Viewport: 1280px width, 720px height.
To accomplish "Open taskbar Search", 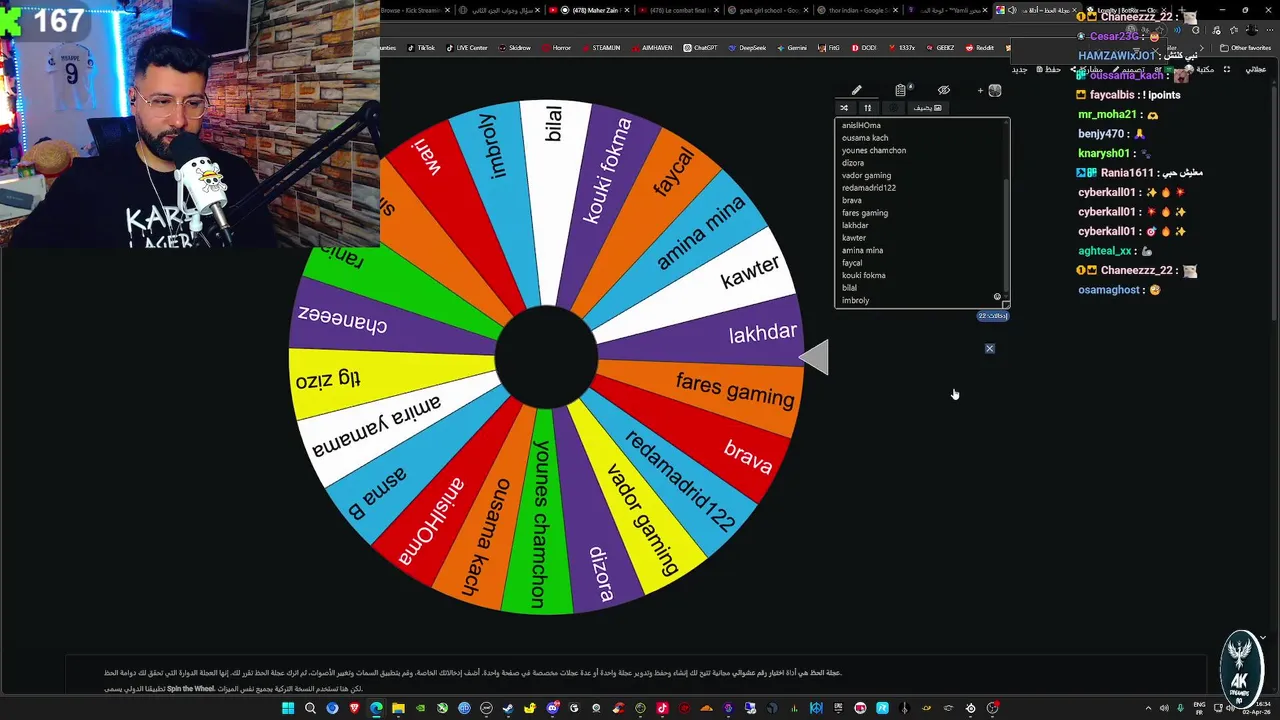I will point(310,708).
